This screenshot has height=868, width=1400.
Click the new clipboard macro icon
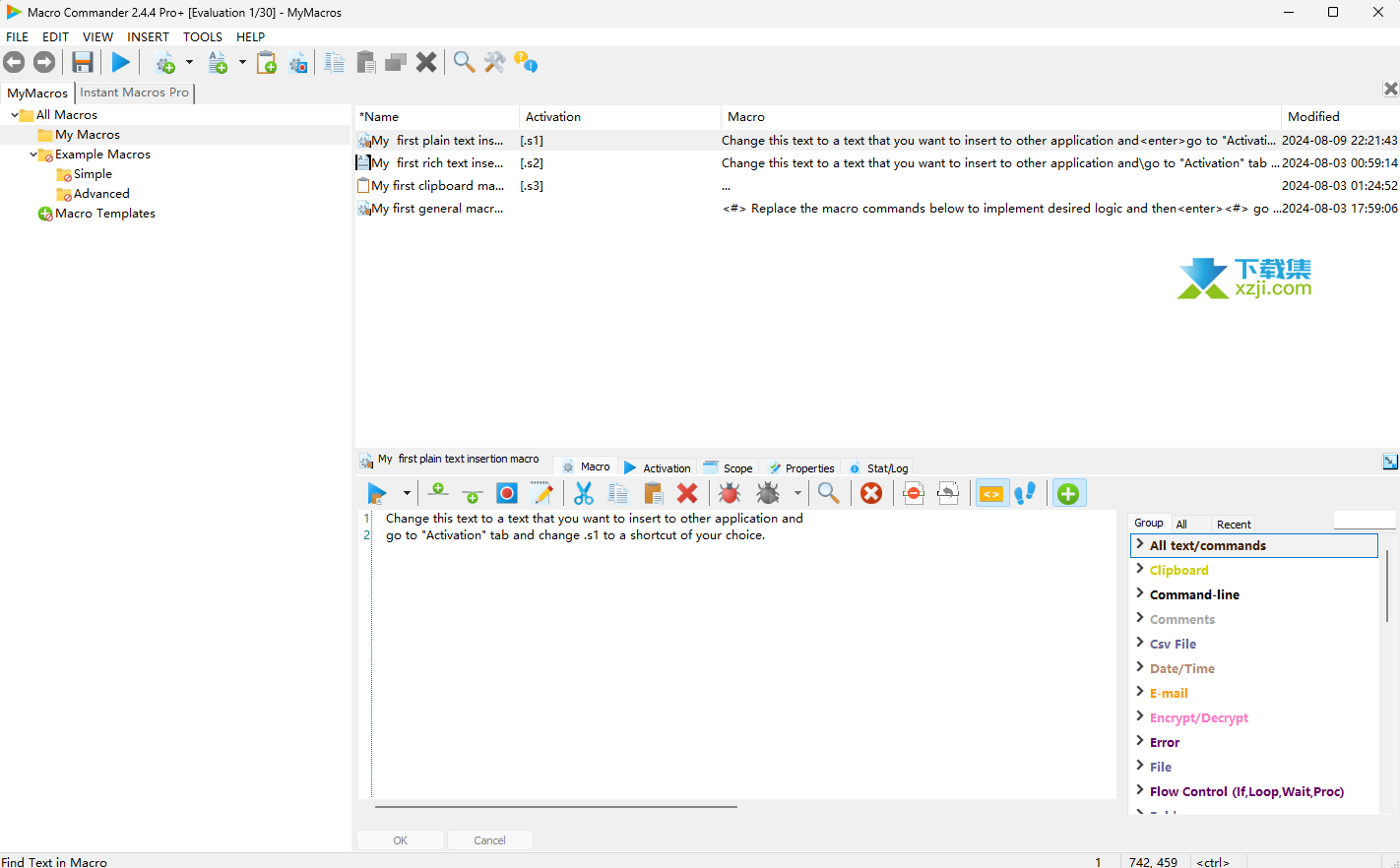(267, 63)
